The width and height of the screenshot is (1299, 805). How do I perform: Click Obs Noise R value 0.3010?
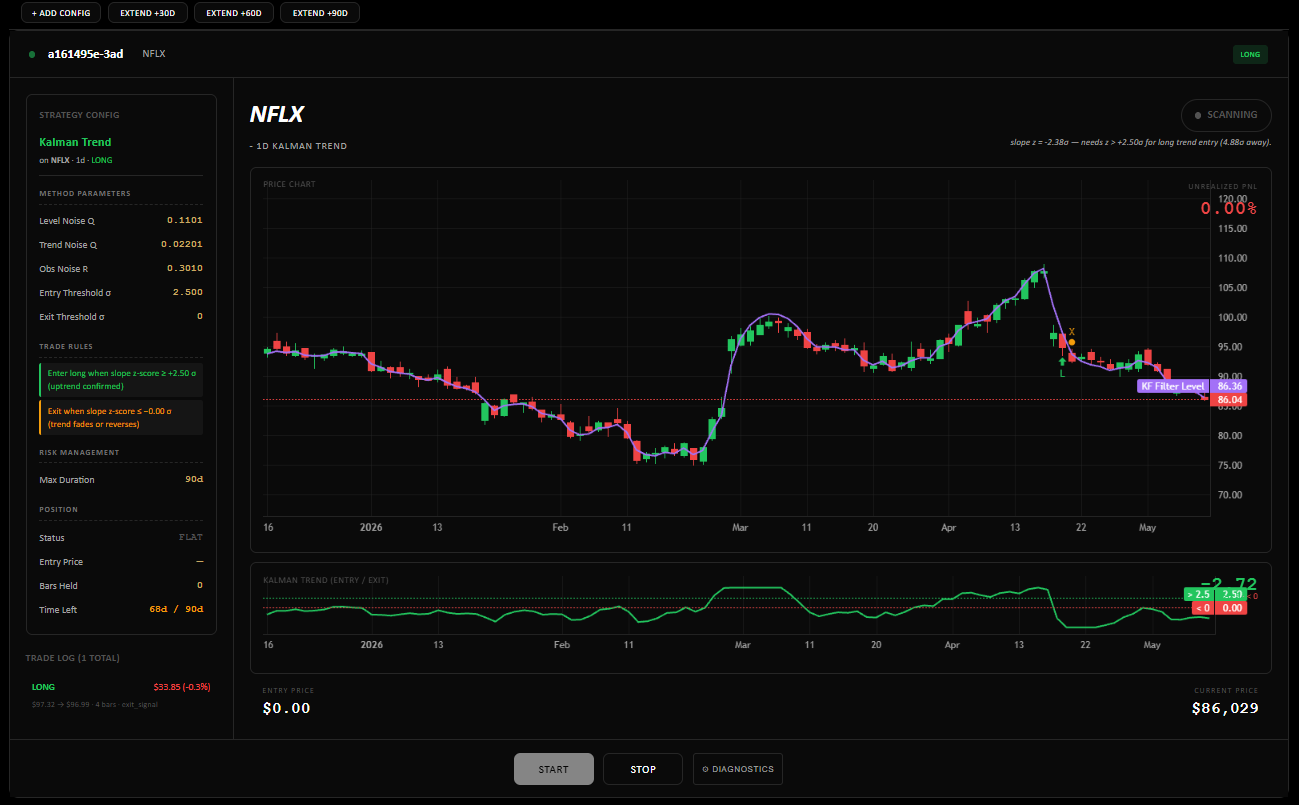tap(185, 268)
